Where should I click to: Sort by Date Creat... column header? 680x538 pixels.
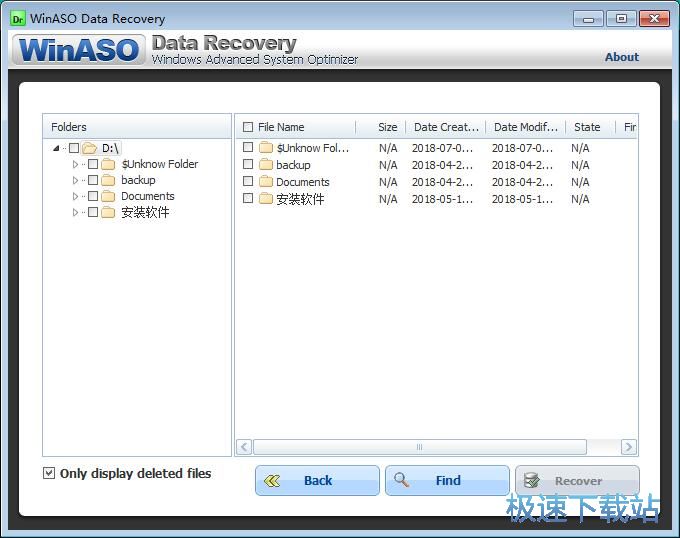(x=446, y=127)
